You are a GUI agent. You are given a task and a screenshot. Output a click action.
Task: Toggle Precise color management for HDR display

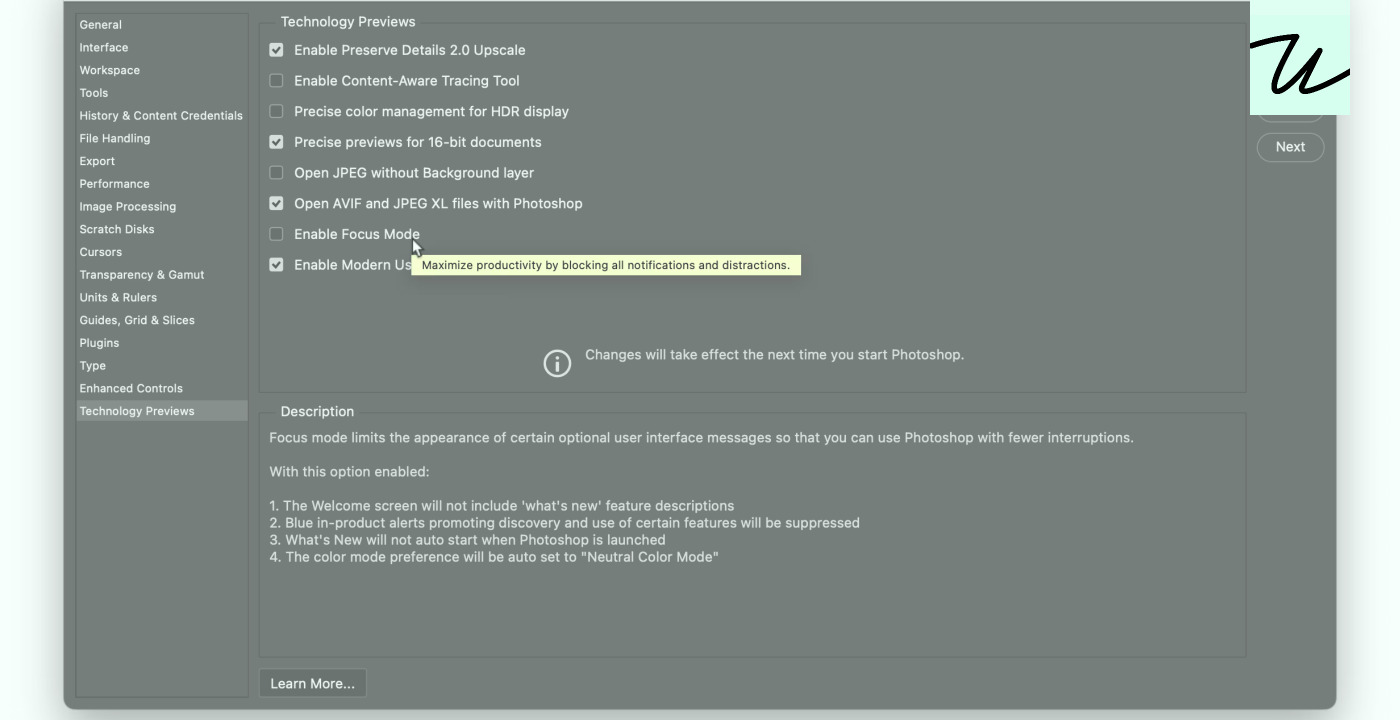(x=276, y=111)
